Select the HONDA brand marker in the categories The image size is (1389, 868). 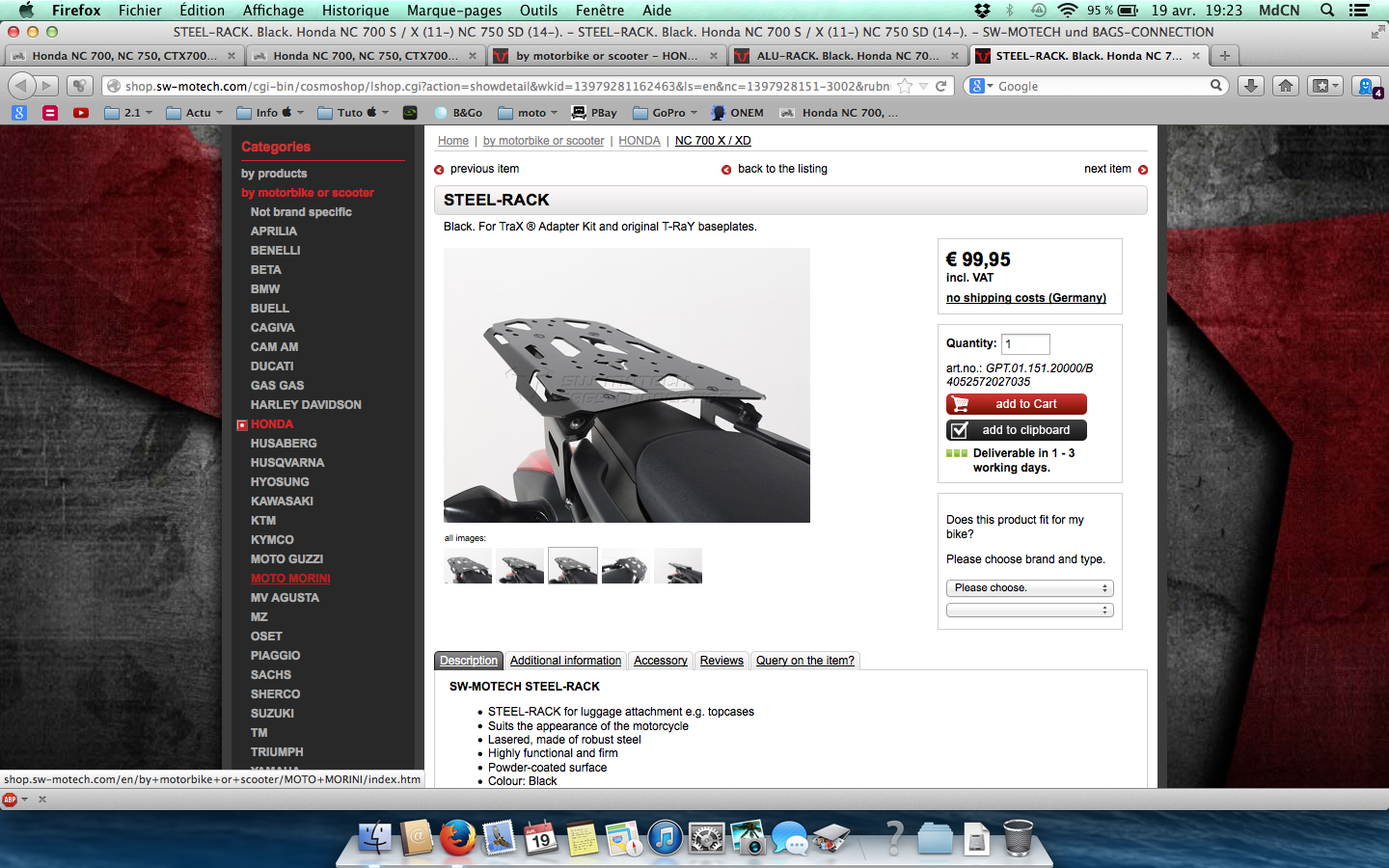point(243,424)
